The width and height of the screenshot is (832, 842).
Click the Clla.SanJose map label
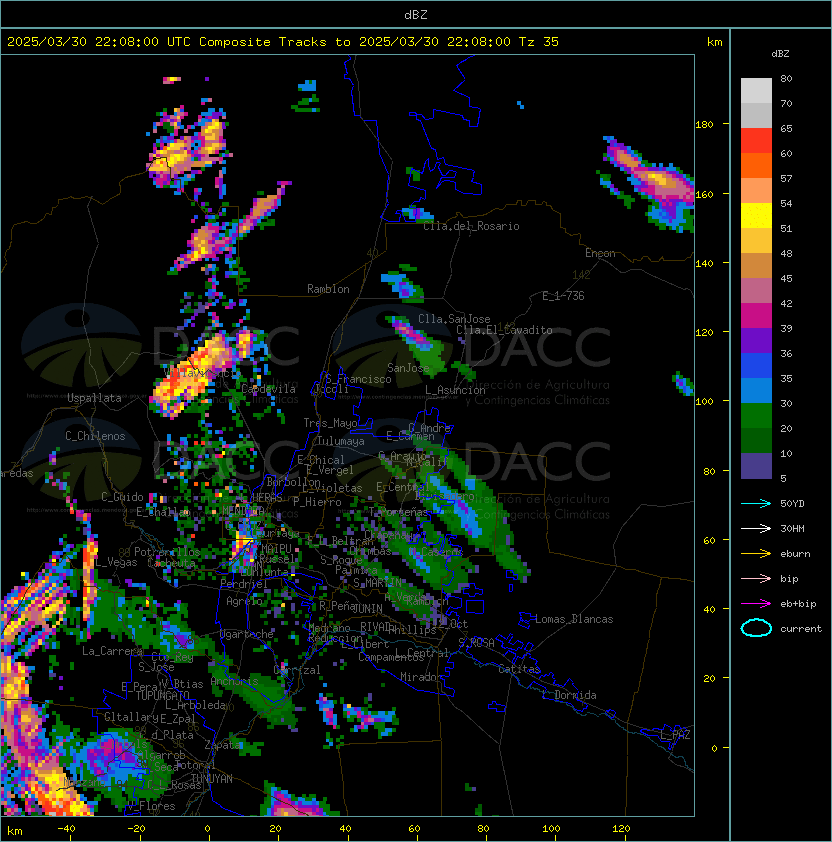point(454,319)
